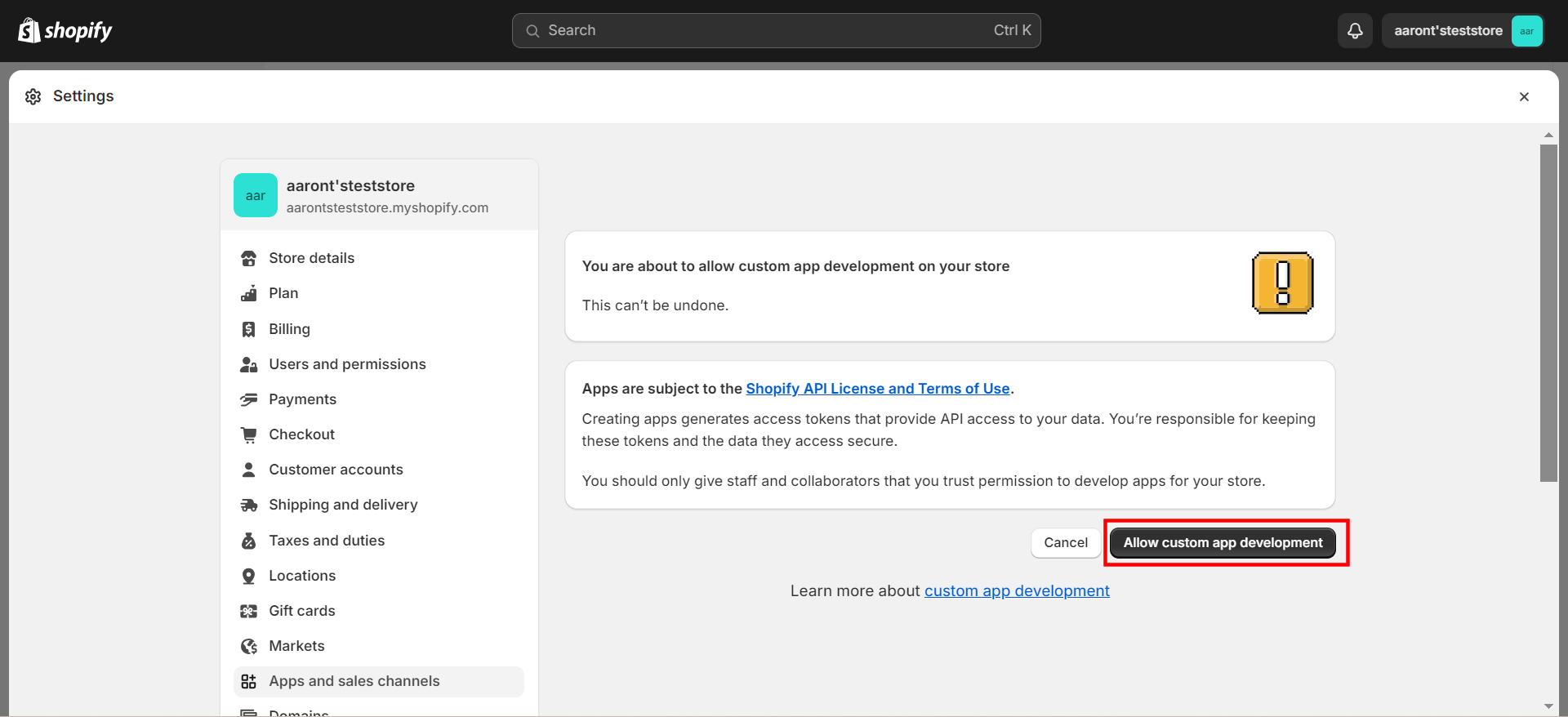Open aaront'steststore account menu
1568x717 pixels.
[1463, 31]
